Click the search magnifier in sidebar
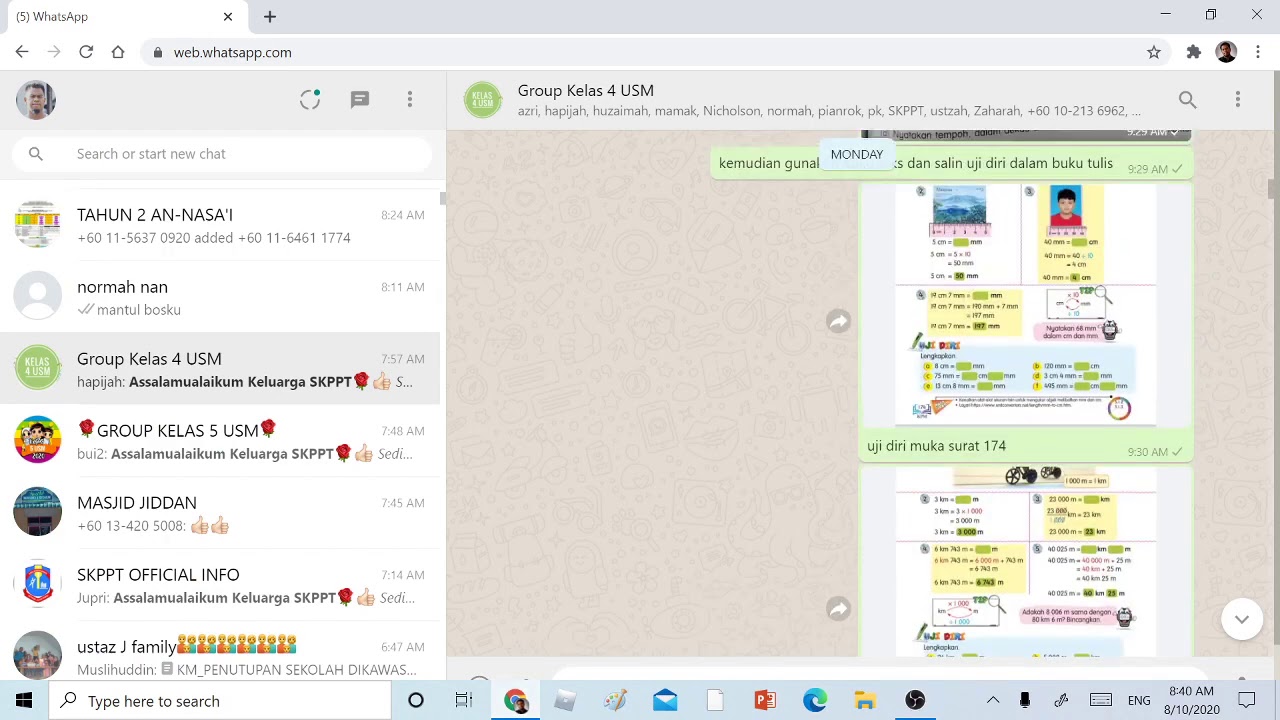Screen dimensions: 1280x720 pos(36,154)
